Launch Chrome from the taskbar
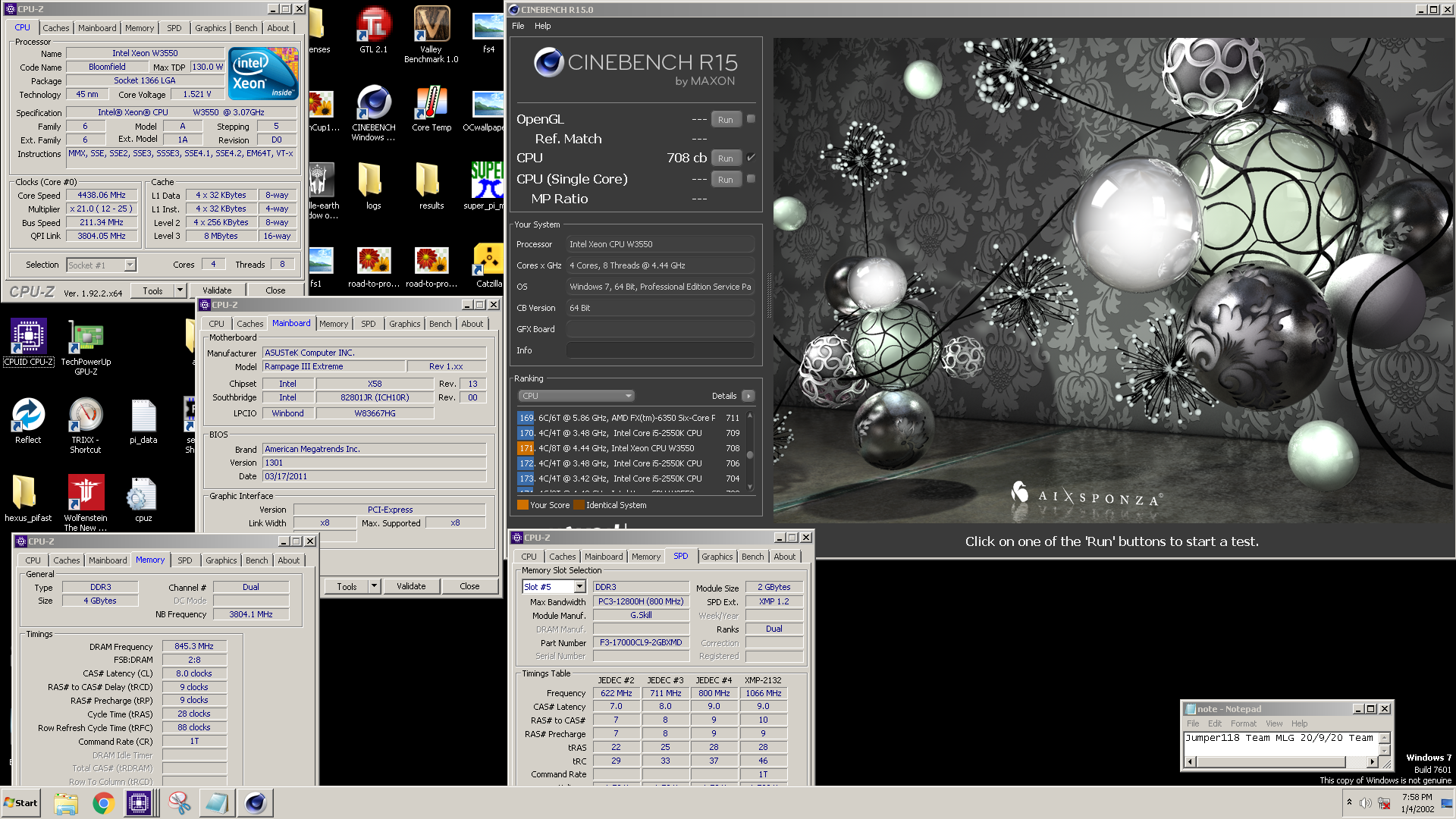The width and height of the screenshot is (1456, 819). click(103, 803)
